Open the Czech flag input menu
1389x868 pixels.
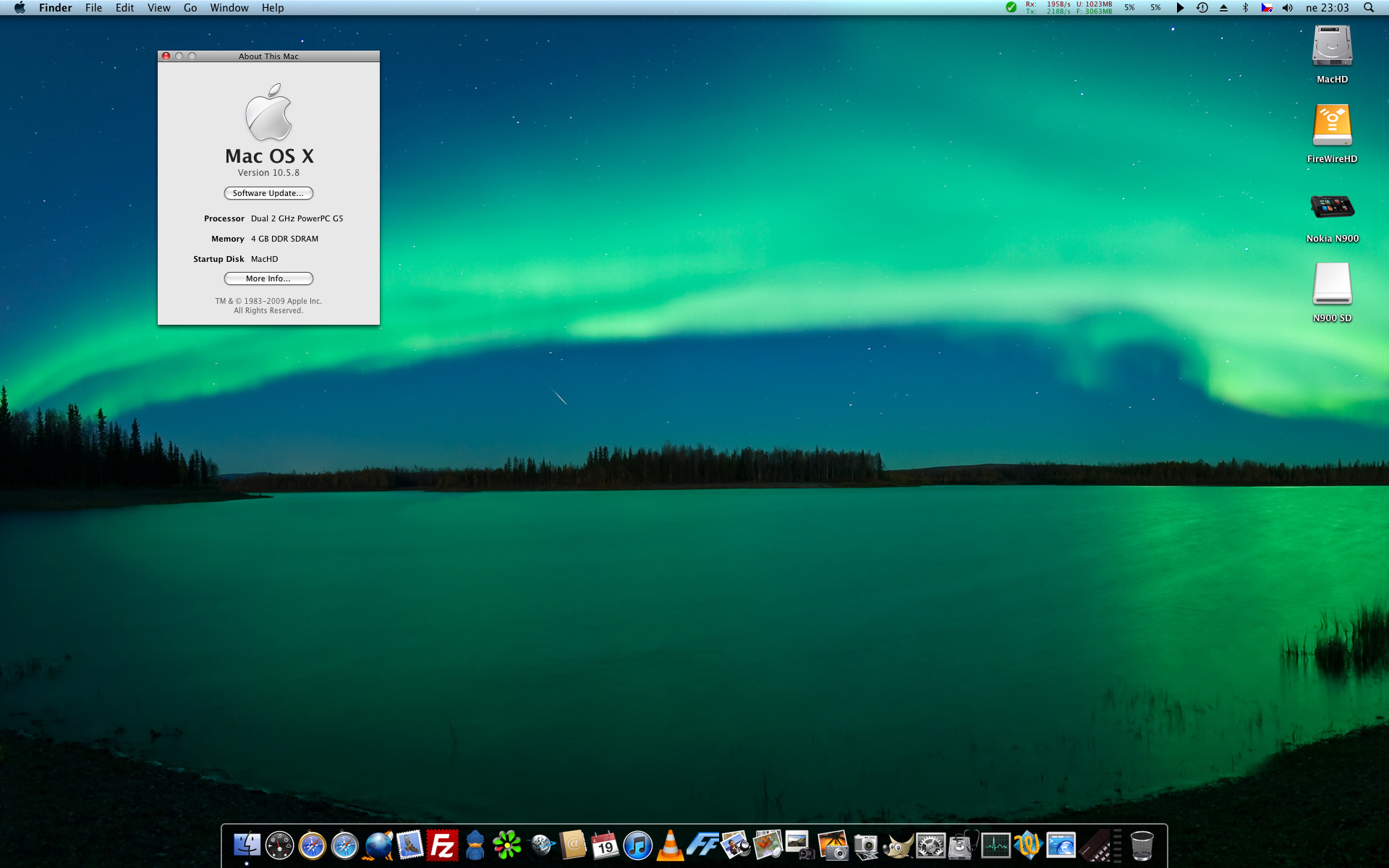pyautogui.click(x=1267, y=8)
